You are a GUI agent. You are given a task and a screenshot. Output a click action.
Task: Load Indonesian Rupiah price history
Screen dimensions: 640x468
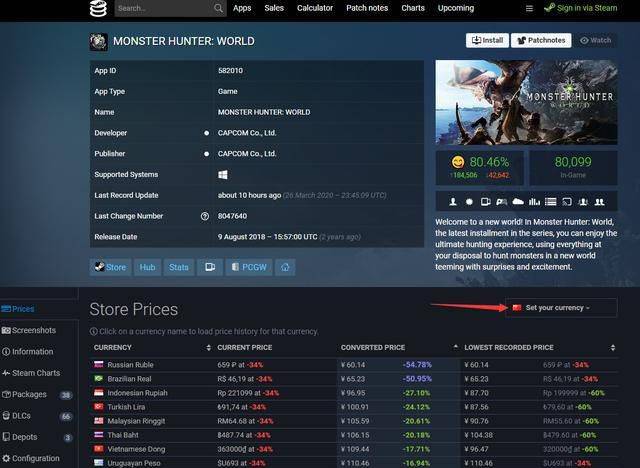[x=138, y=393]
